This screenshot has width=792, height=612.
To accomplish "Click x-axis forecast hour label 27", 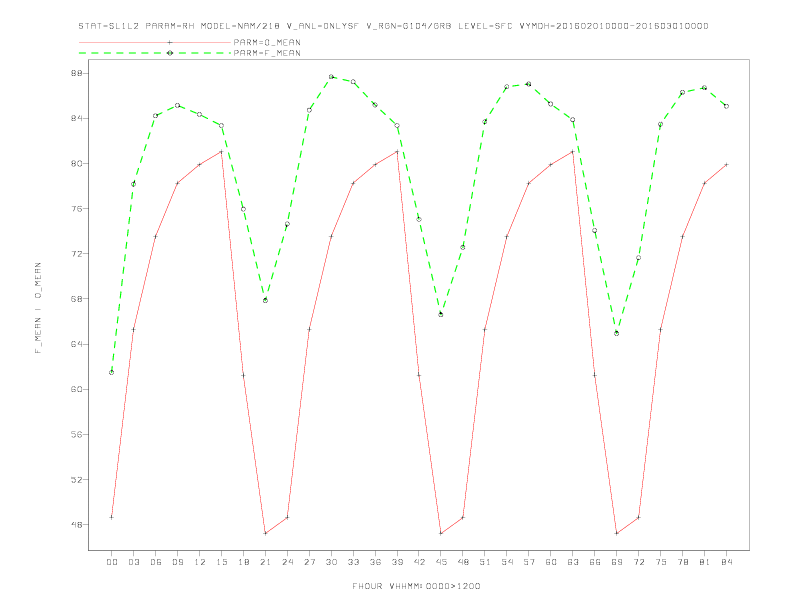I will pyautogui.click(x=309, y=562).
